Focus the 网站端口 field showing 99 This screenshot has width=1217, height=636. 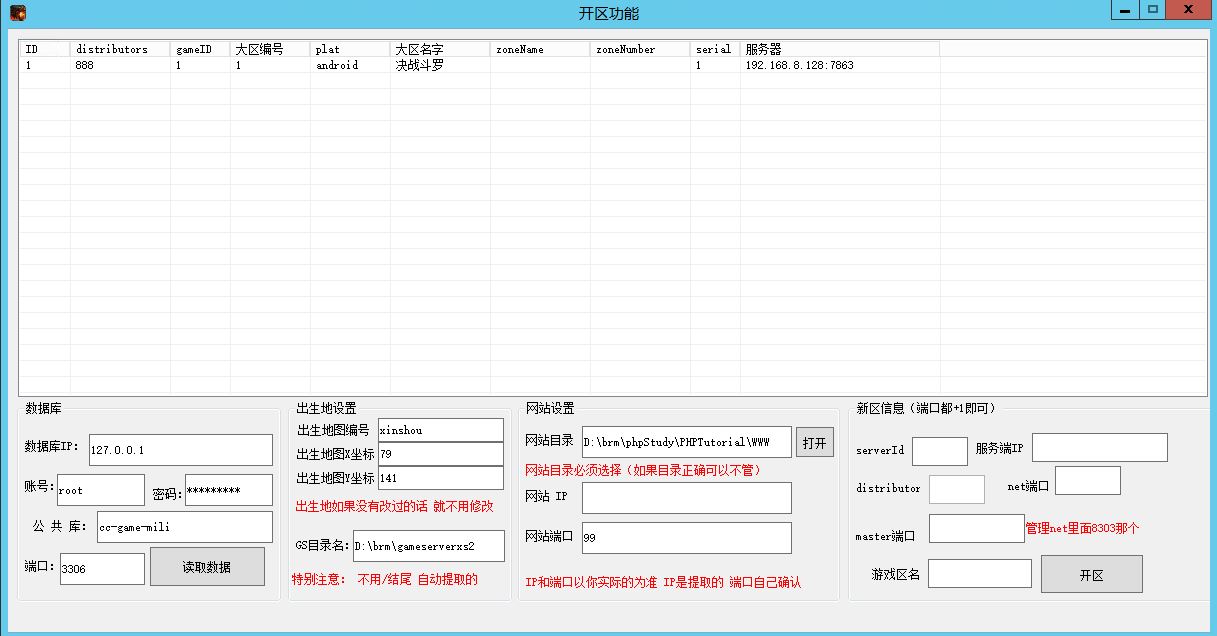tap(686, 537)
